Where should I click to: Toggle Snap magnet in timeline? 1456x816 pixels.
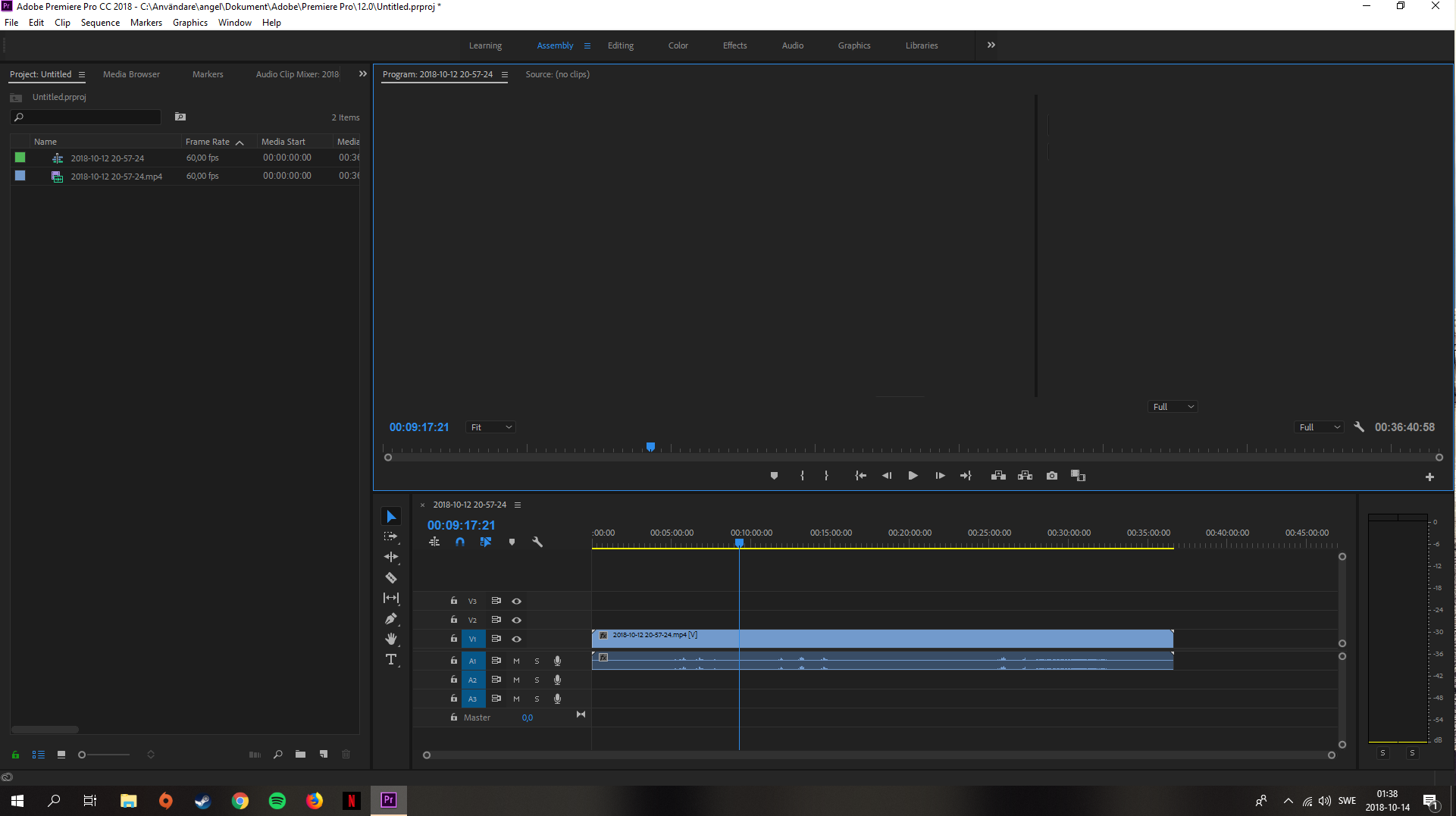click(460, 542)
